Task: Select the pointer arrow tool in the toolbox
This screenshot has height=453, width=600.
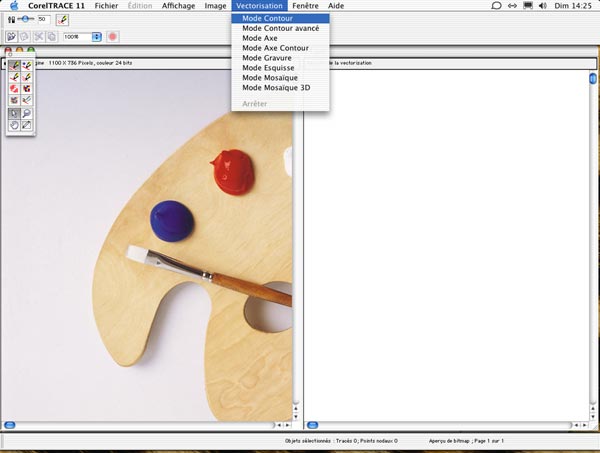Action: pyautogui.click(x=14, y=113)
